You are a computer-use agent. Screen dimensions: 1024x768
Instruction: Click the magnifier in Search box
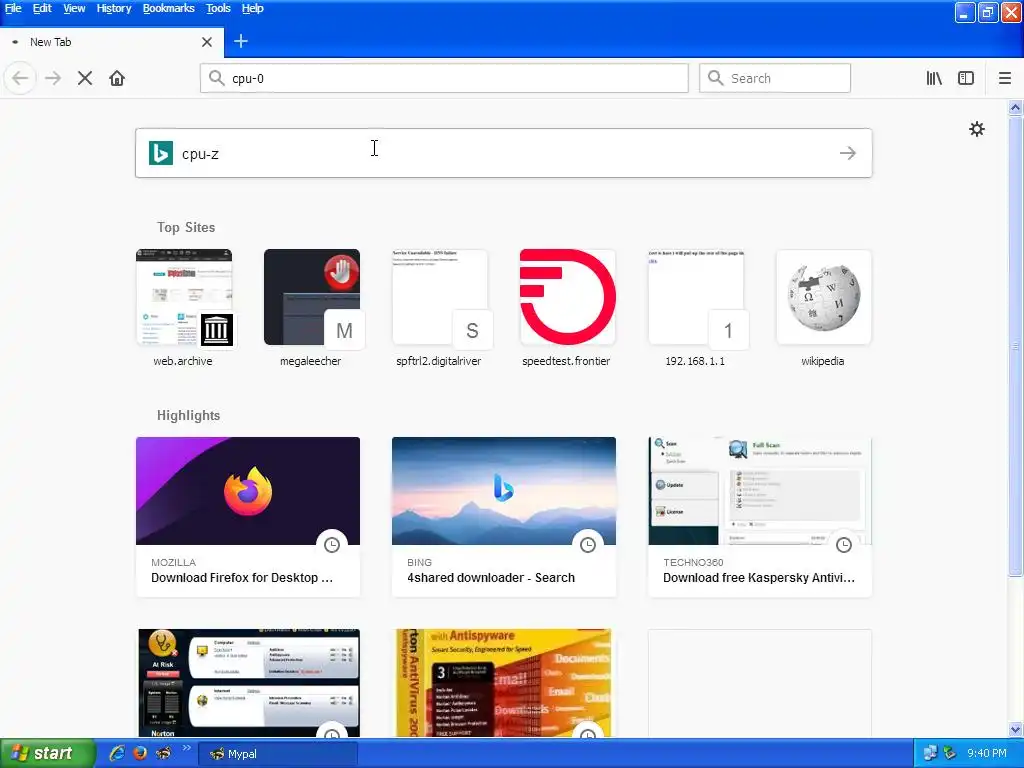[x=716, y=78]
